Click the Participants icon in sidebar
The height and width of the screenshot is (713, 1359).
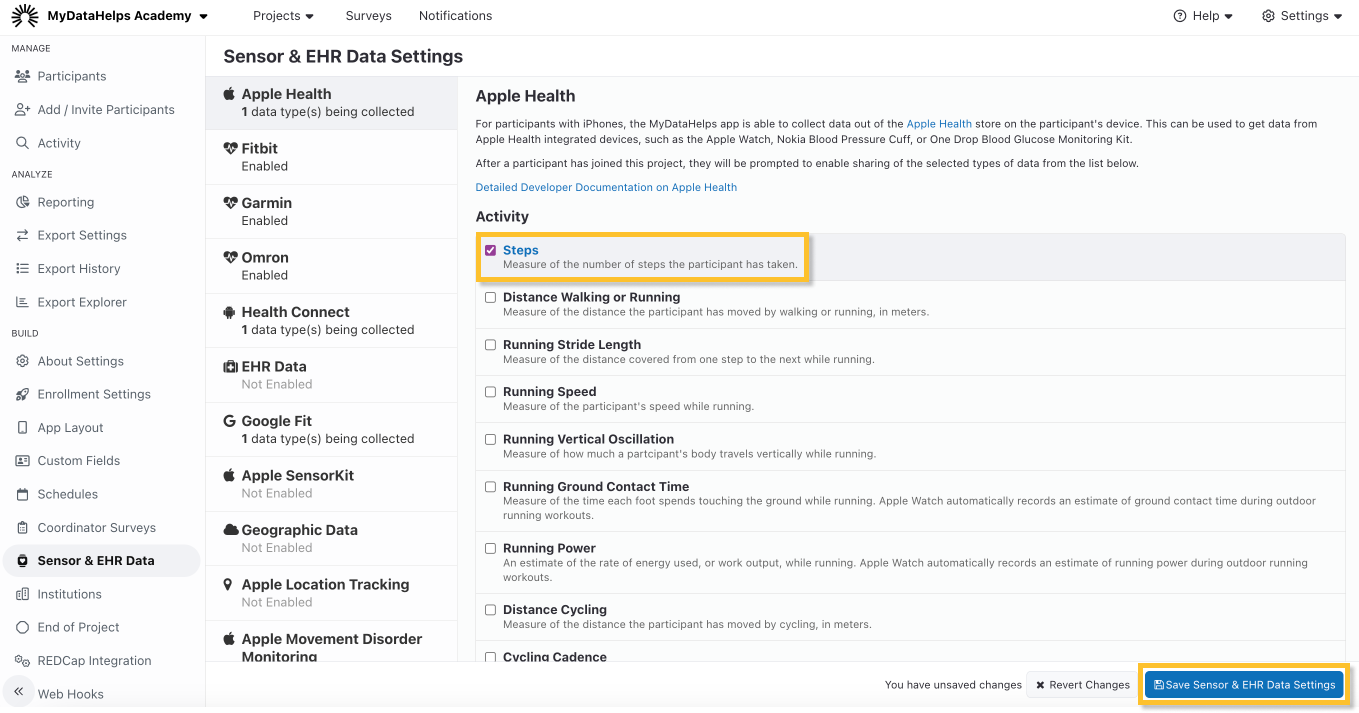tap(22, 76)
